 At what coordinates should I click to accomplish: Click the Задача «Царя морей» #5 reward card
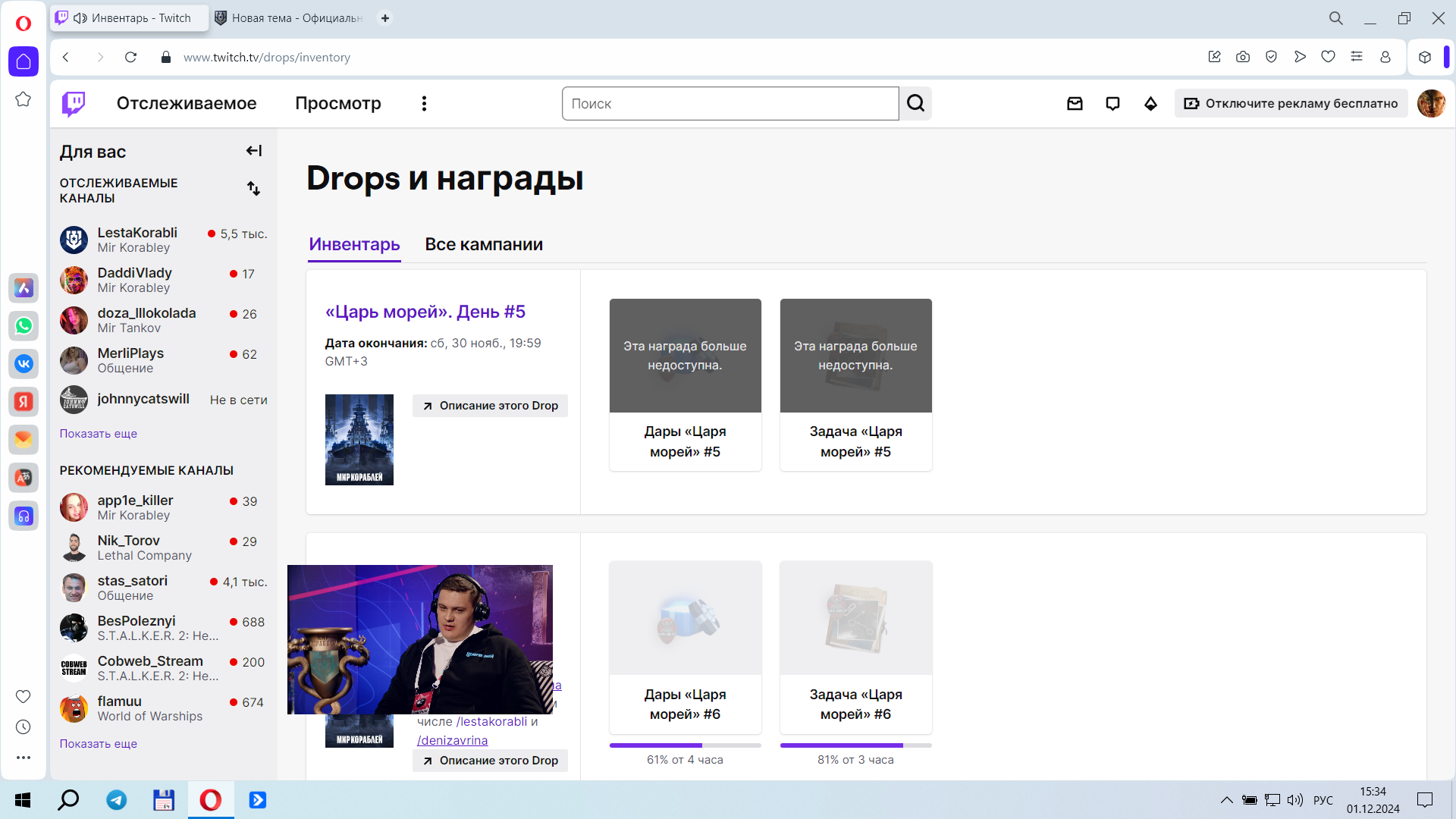click(x=855, y=385)
